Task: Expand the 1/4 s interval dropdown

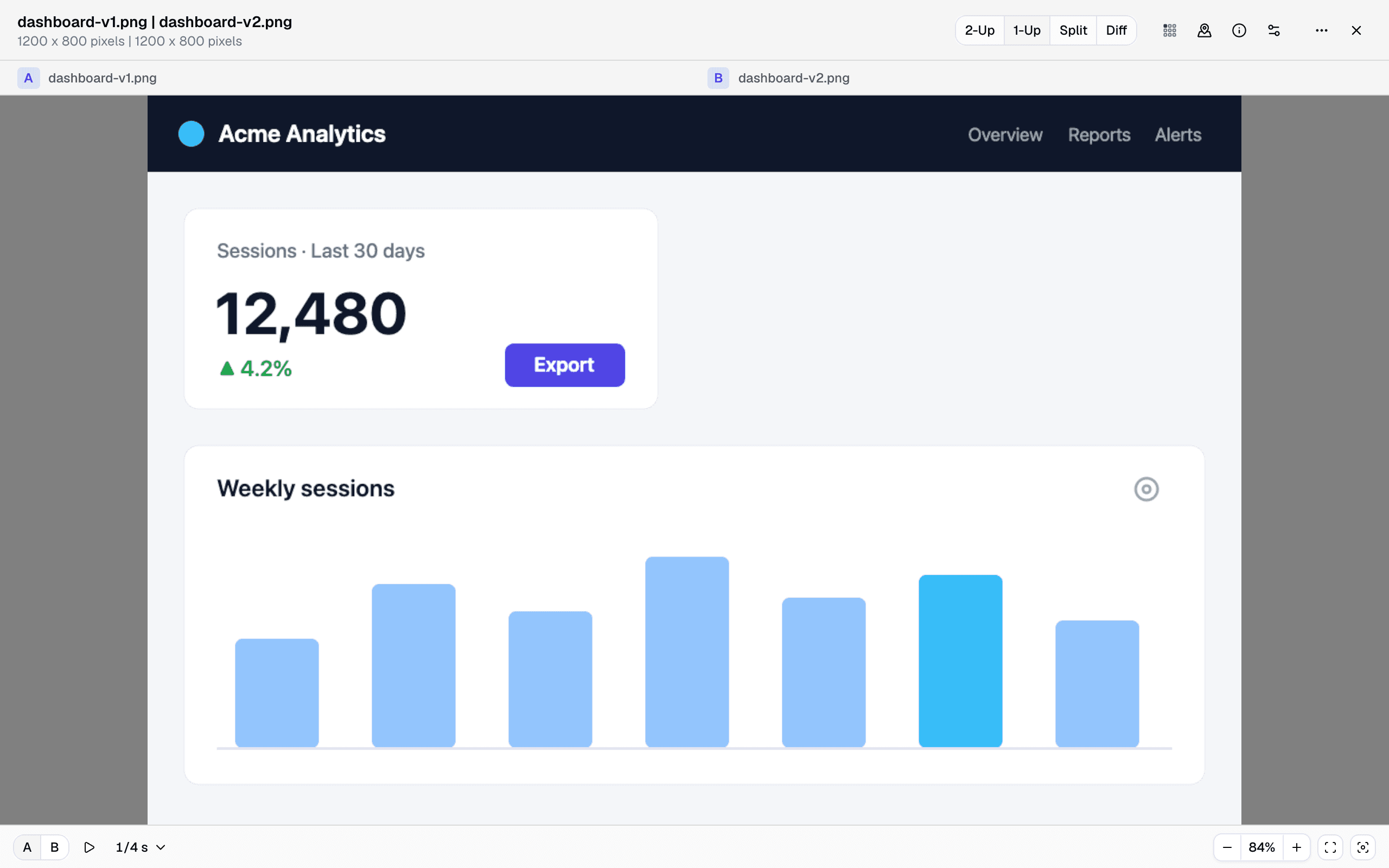Action: 141,847
